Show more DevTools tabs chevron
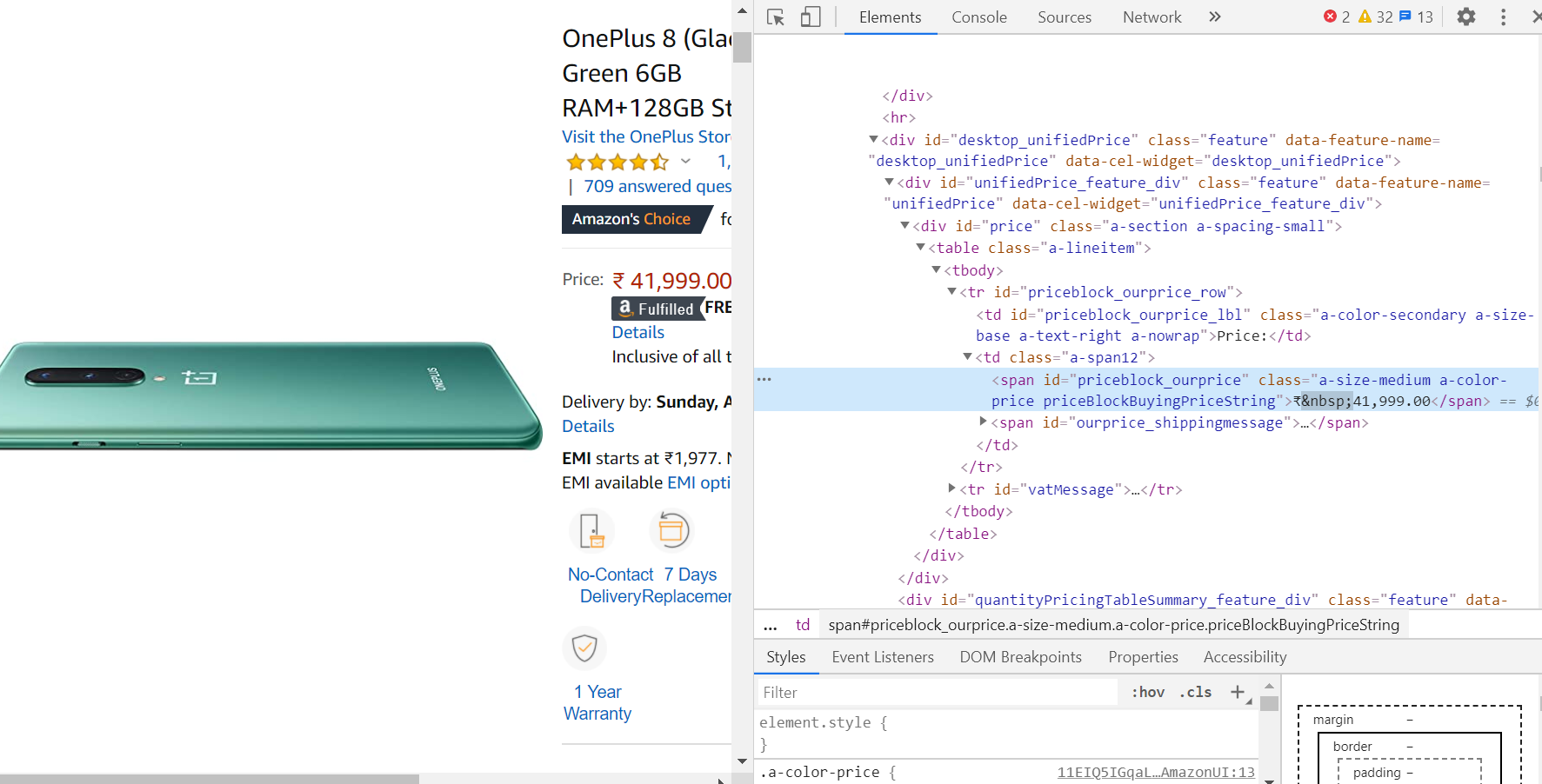 click(1215, 17)
